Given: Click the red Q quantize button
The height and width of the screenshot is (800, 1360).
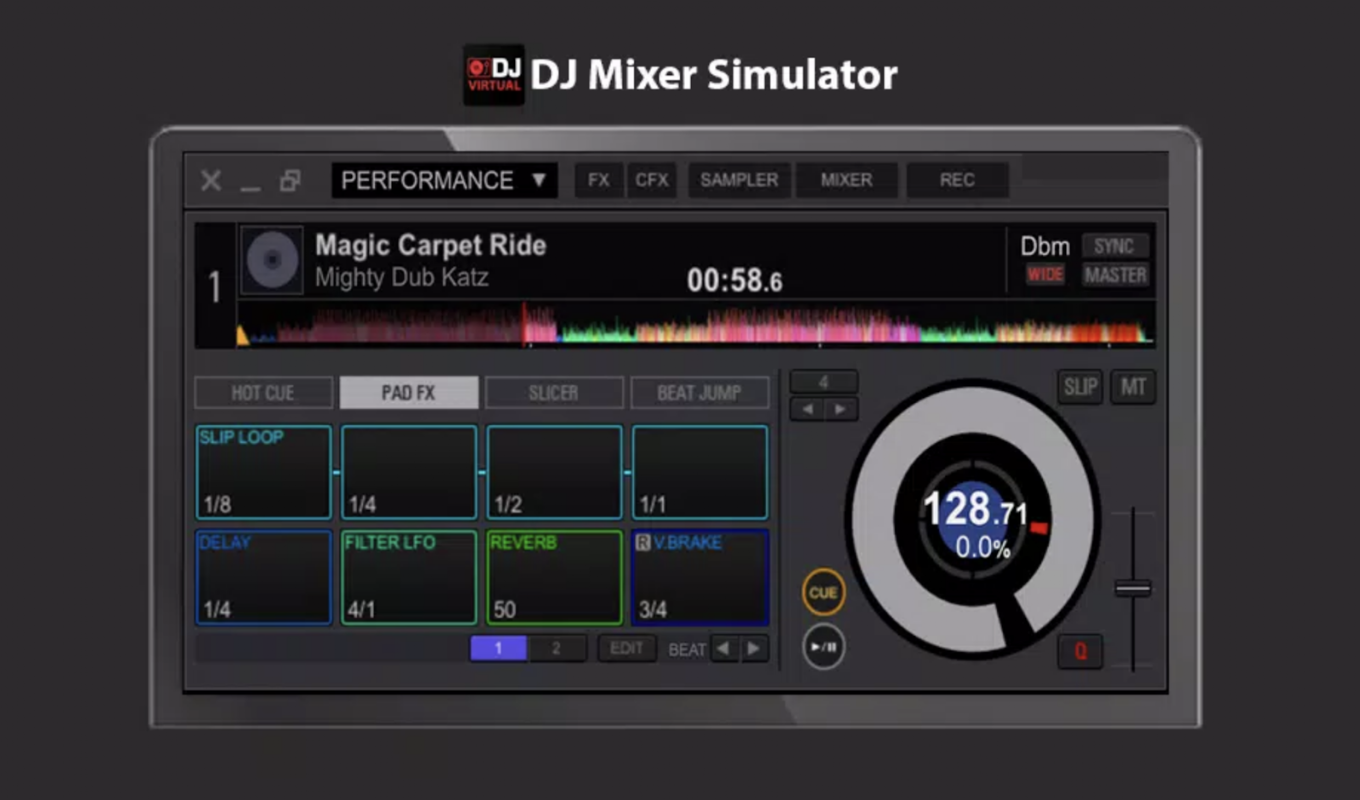Looking at the screenshot, I should pyautogui.click(x=1080, y=652).
